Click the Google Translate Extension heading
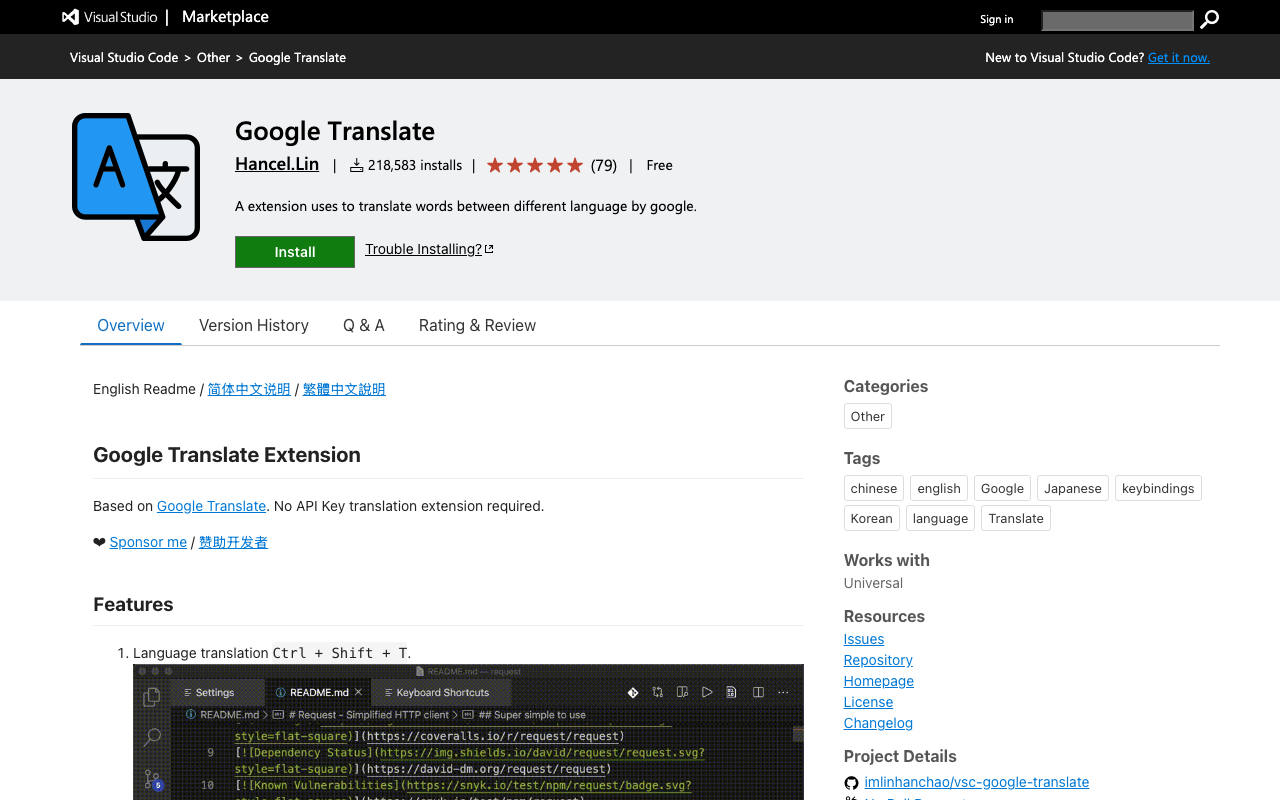The width and height of the screenshot is (1280, 800). 227,455
